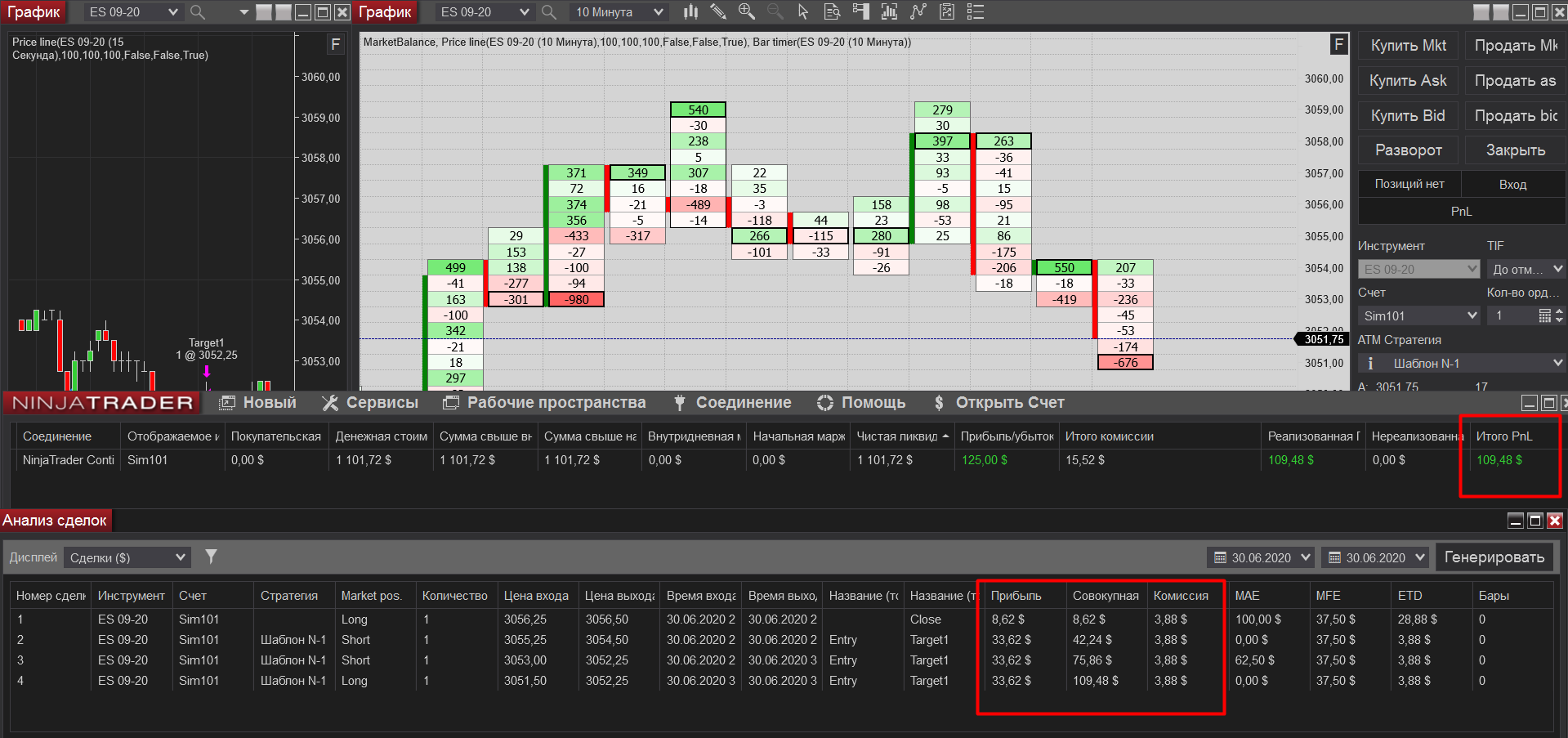Click the 100,00 $ MAE cell
Image resolution: width=1568 pixels, height=738 pixels.
tap(1258, 619)
